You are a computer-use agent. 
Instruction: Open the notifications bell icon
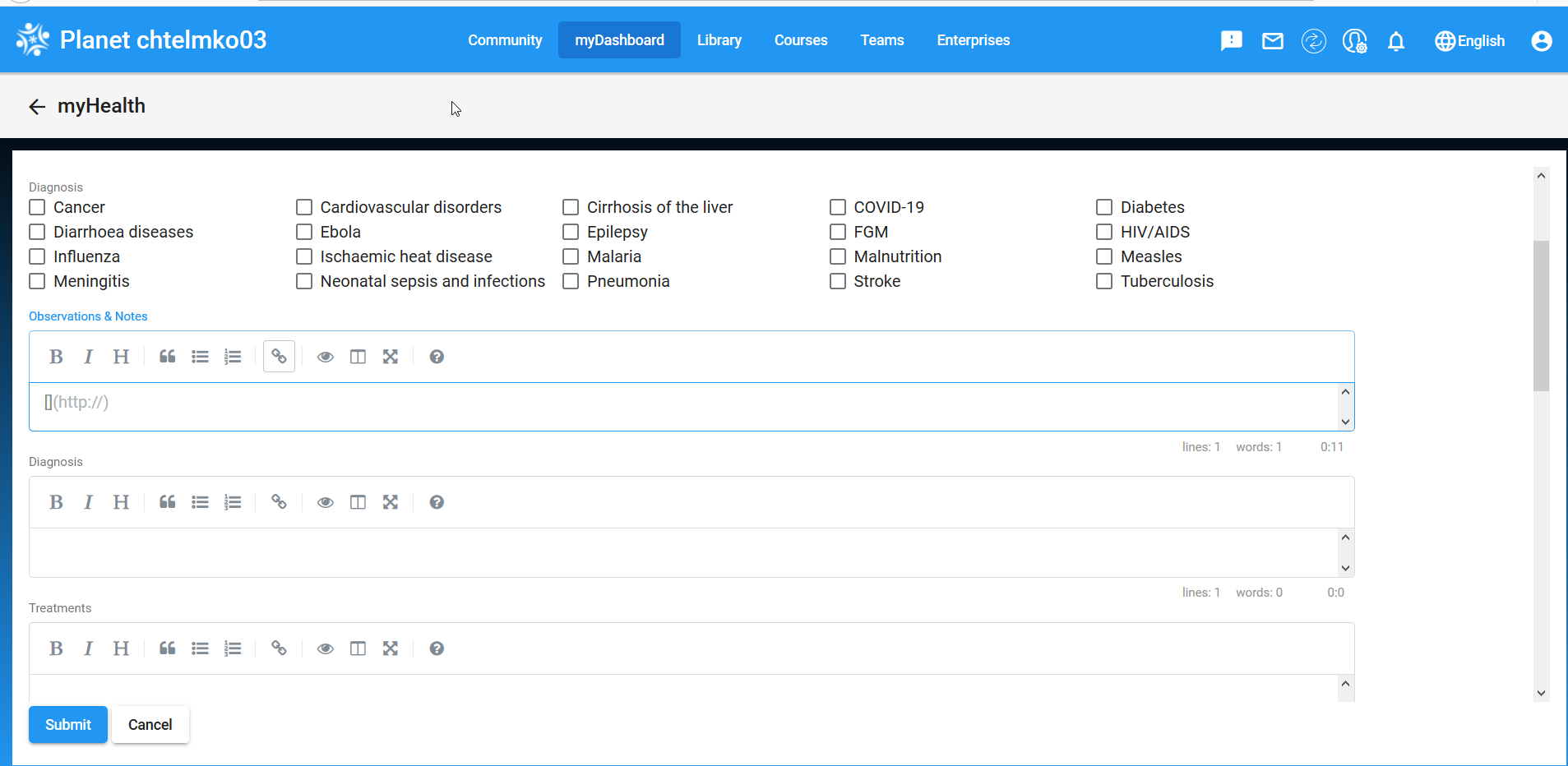1397,40
